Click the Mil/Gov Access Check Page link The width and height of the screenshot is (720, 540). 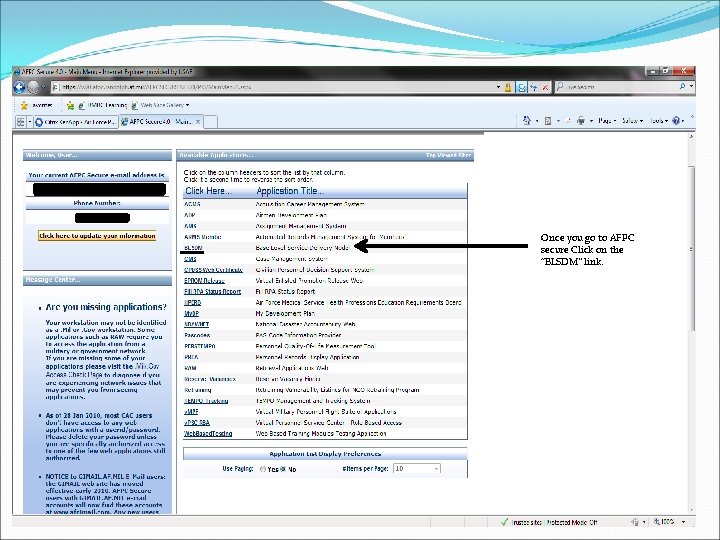[102, 370]
